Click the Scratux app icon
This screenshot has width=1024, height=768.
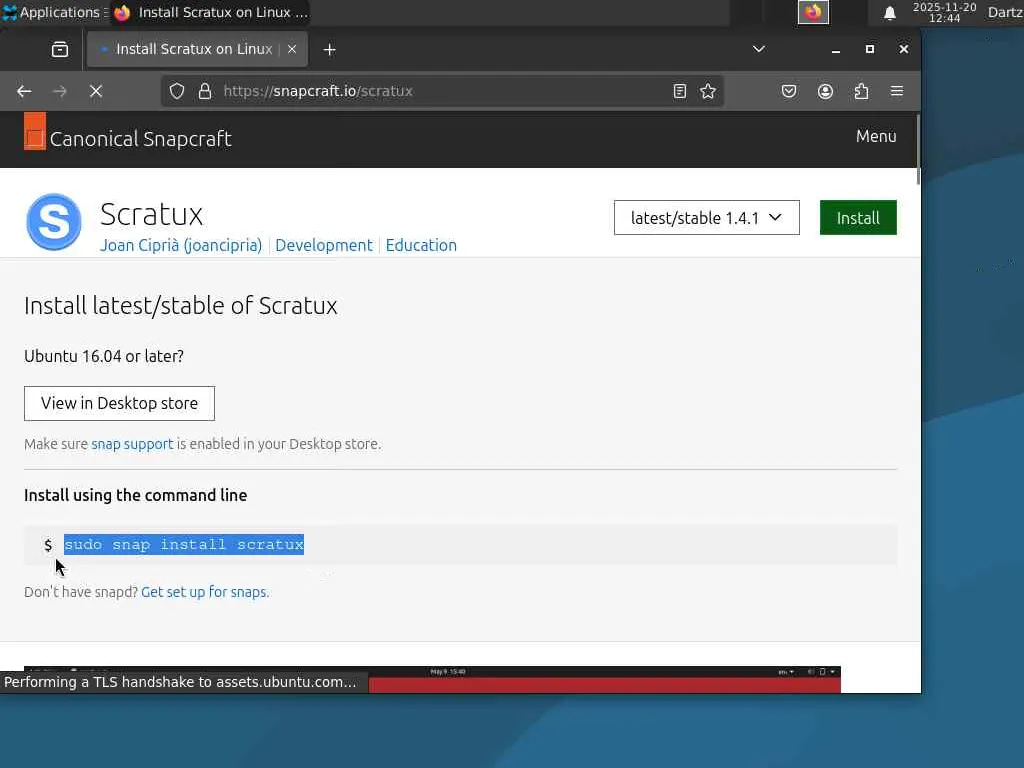54,222
